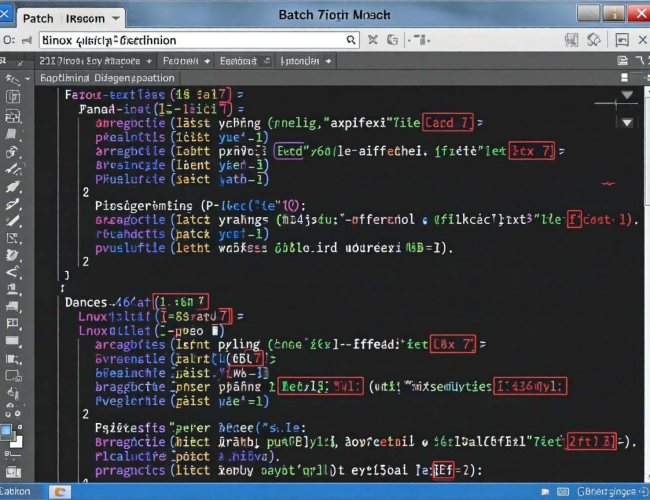Click the flag icon in bottom status bar

tap(545, 492)
